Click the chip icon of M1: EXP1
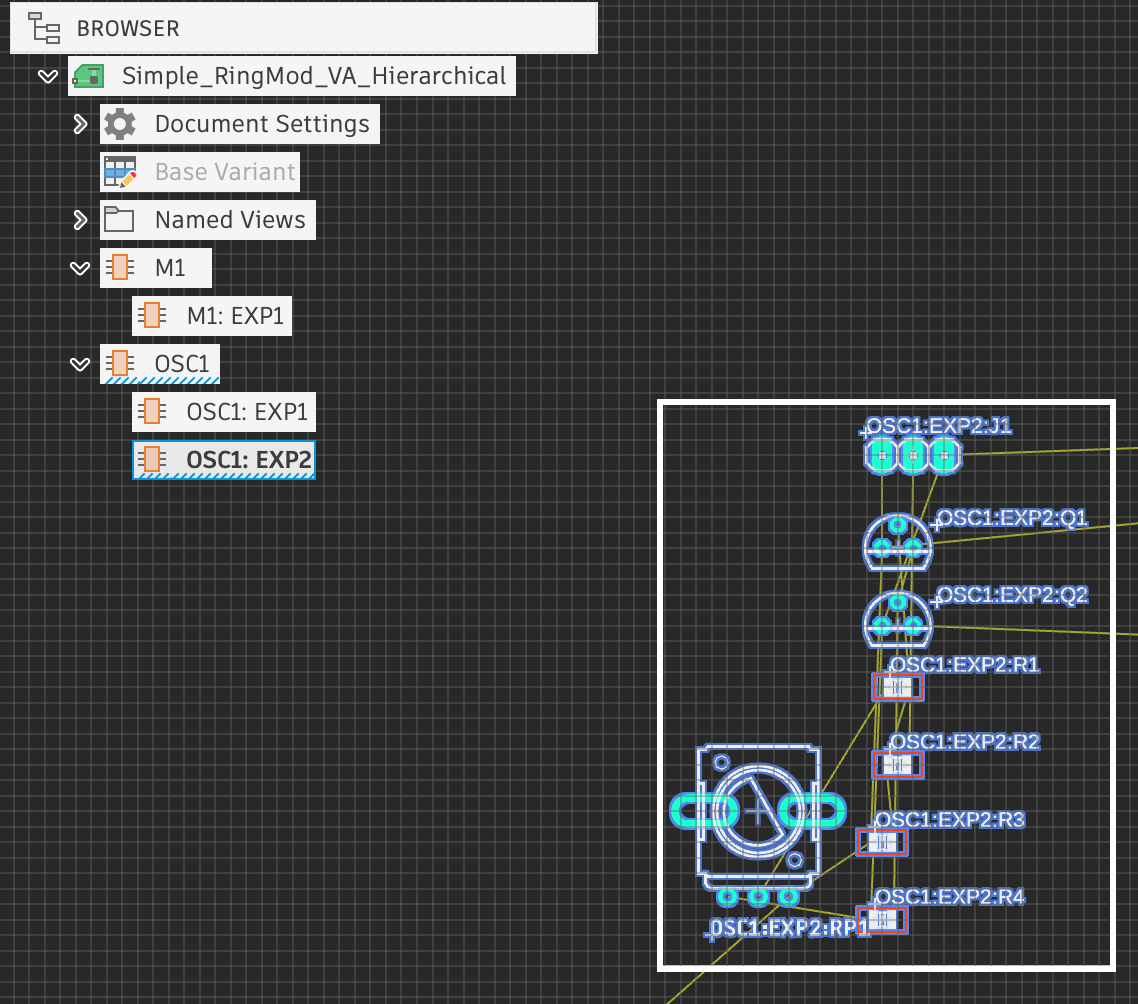The image size is (1138, 1004). pyautogui.click(x=152, y=316)
